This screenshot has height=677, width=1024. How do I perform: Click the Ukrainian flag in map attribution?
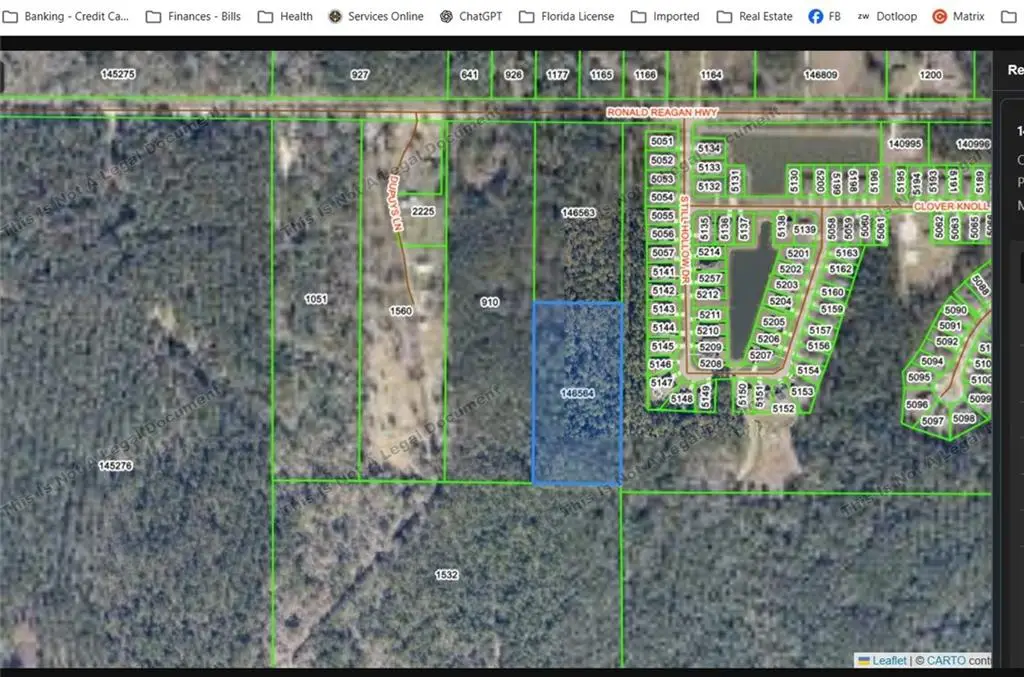863,660
